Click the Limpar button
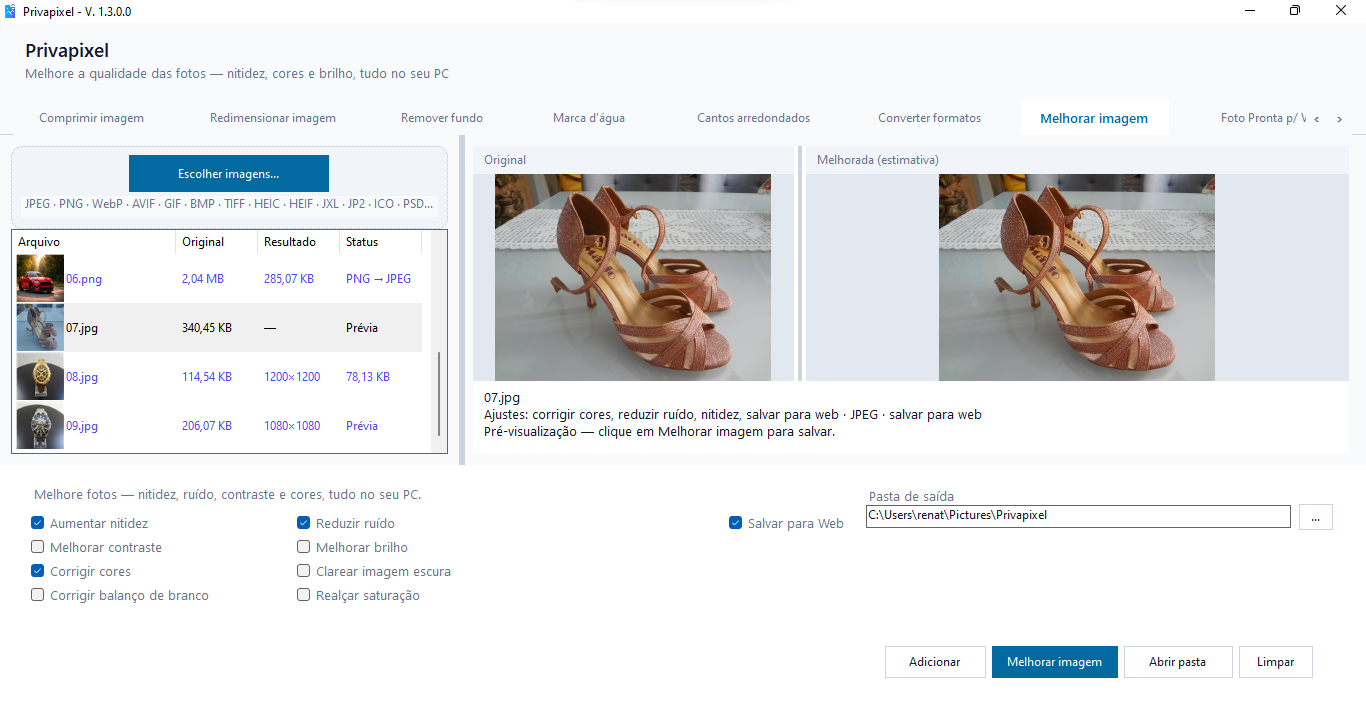The height and width of the screenshot is (719, 1366). 1276,662
